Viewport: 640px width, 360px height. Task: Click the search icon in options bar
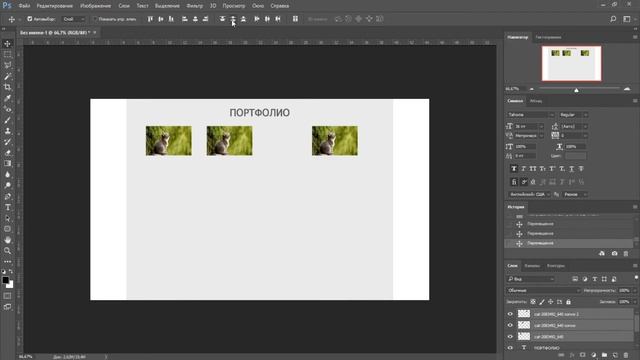(613, 19)
